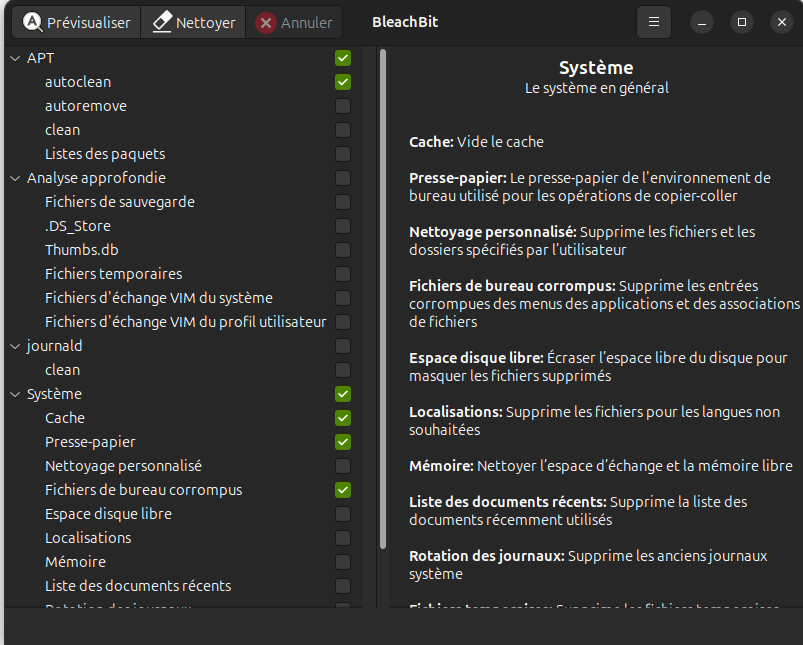Click the Annuler button

[x=294, y=23]
